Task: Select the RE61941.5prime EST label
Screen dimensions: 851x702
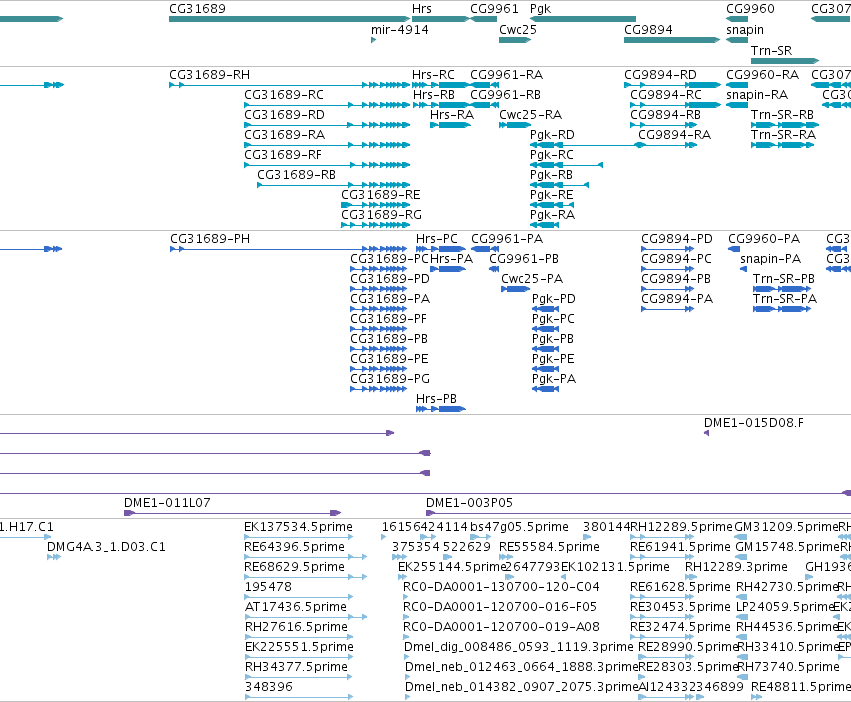Action: coord(681,547)
